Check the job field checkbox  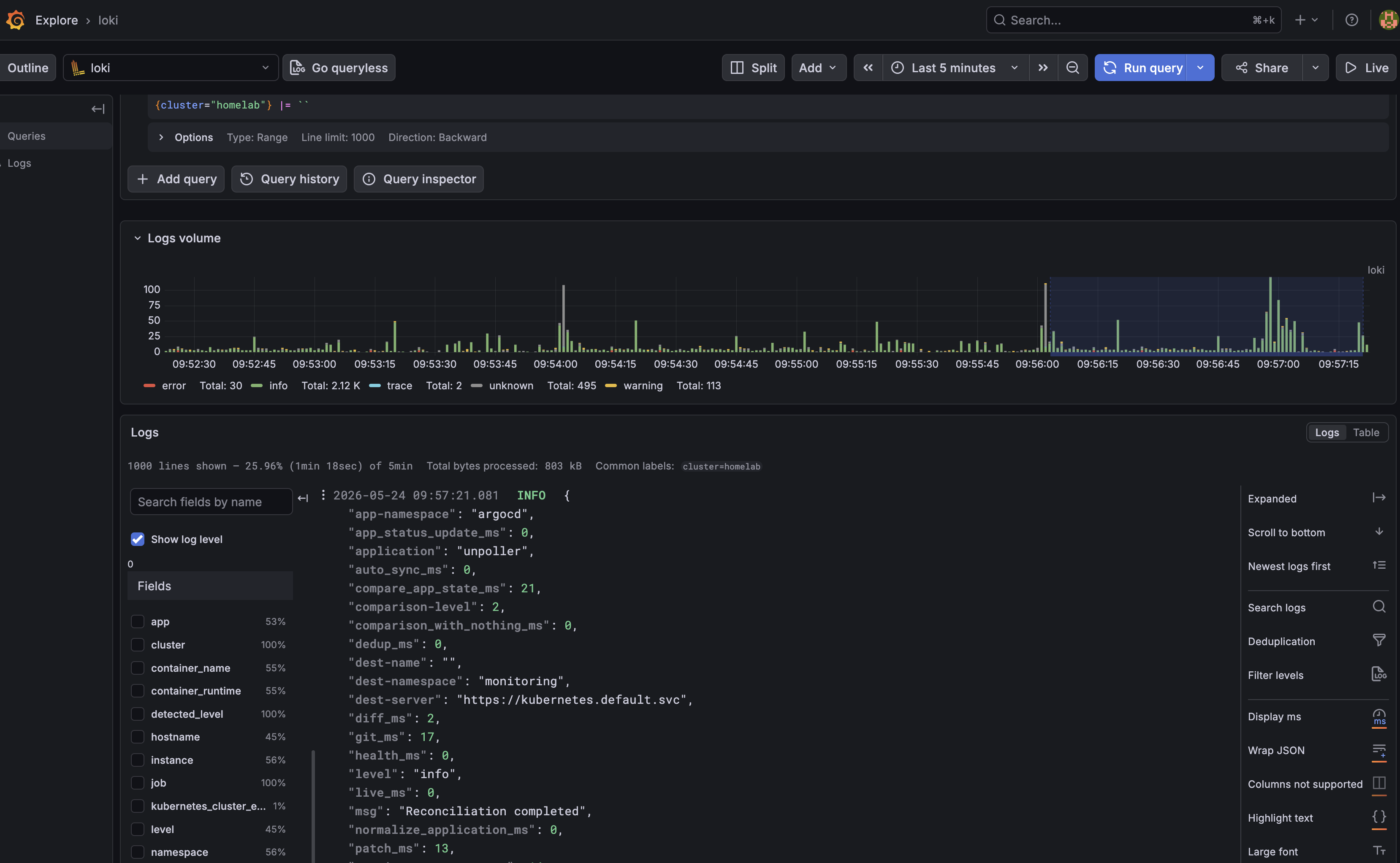tap(138, 783)
